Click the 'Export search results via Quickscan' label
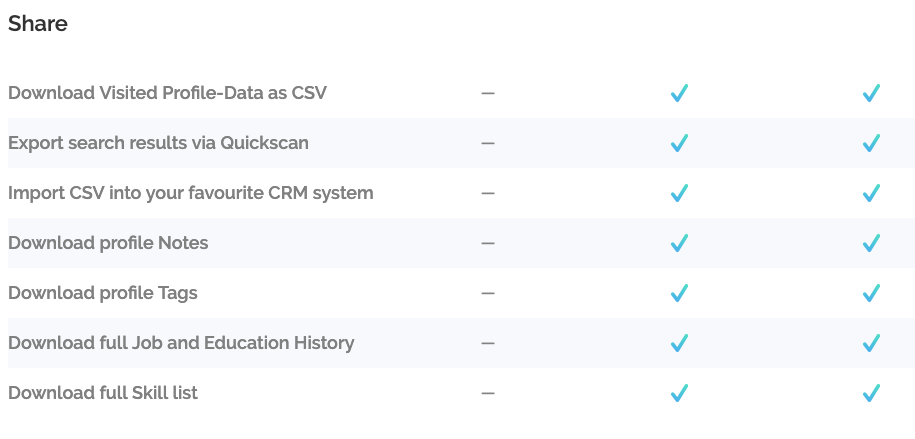The height and width of the screenshot is (439, 915). coord(158,143)
